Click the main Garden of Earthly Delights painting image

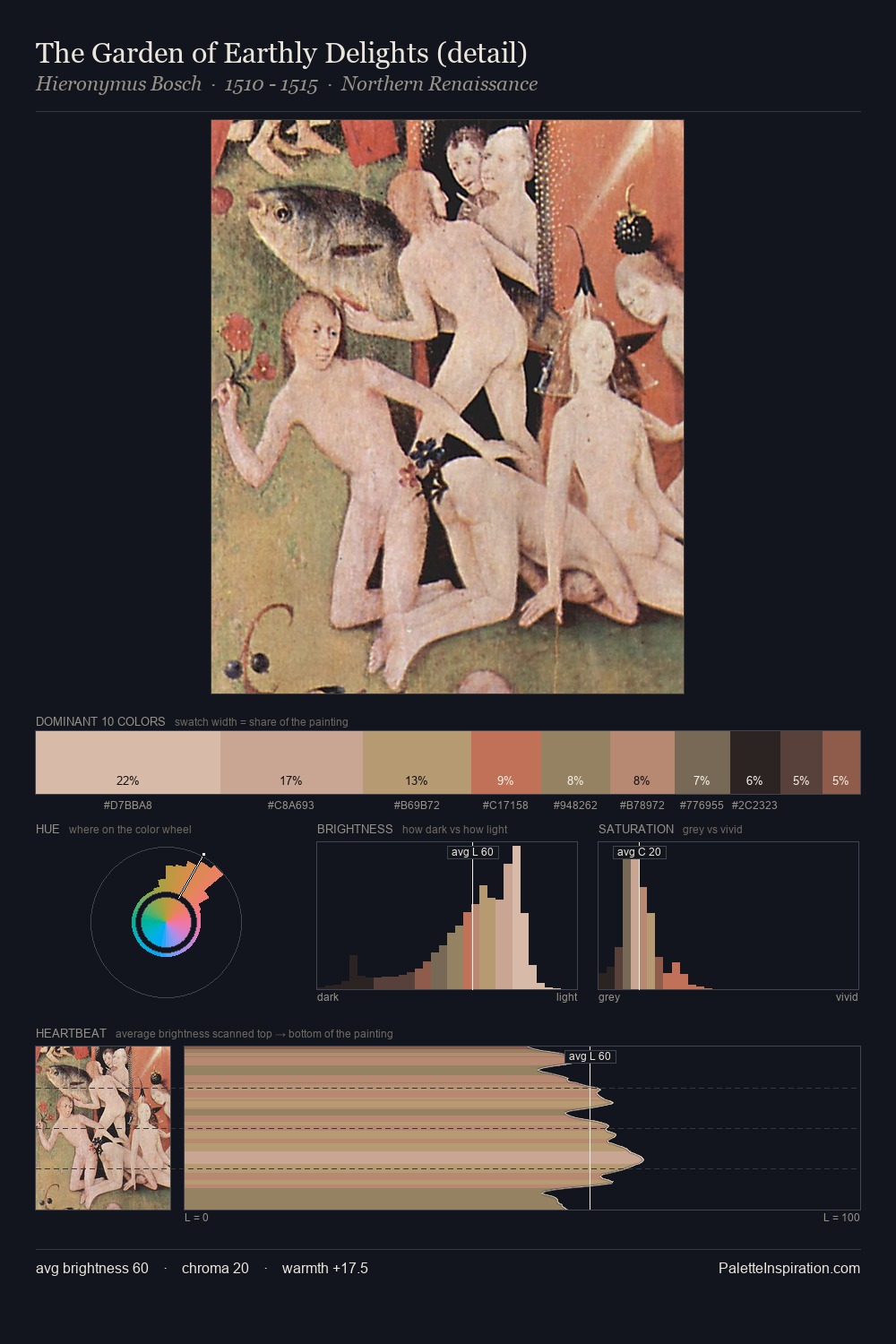click(x=447, y=407)
